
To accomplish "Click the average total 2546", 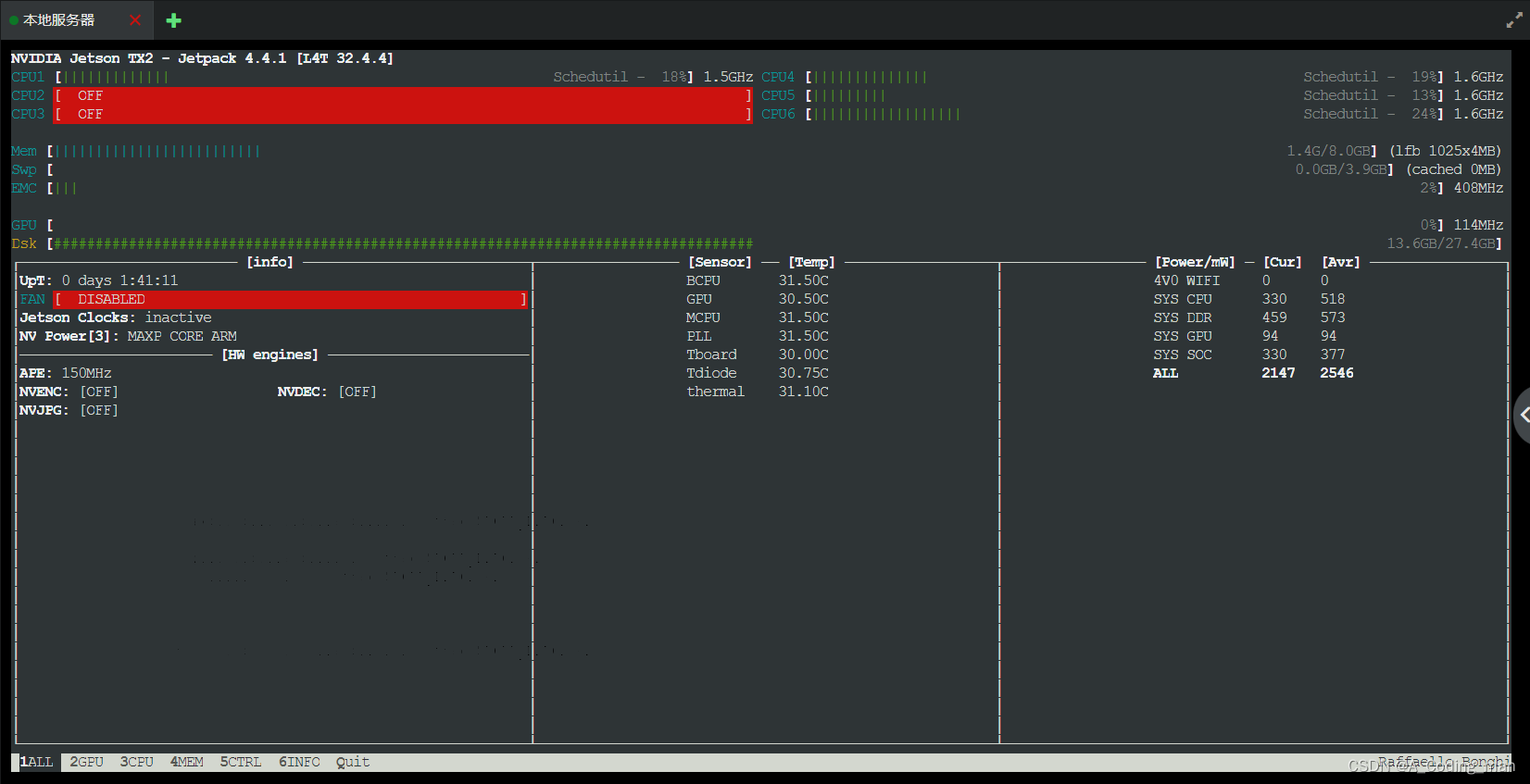I will pos(1336,373).
